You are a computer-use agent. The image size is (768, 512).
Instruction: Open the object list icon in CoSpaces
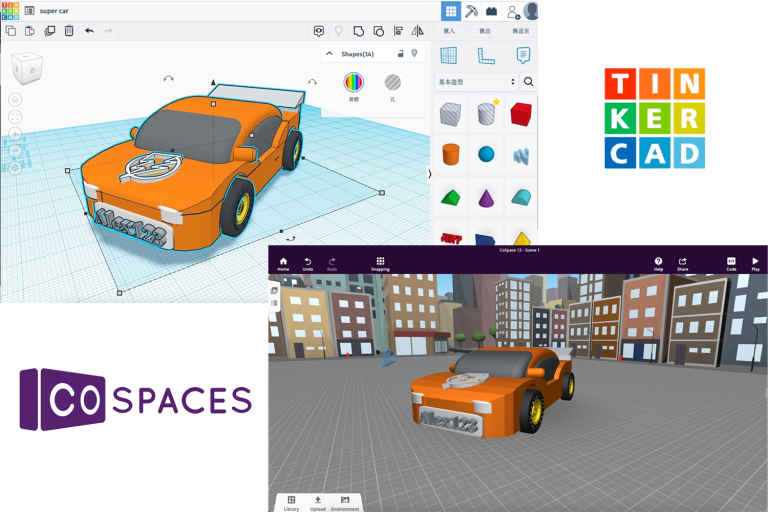coord(274,303)
